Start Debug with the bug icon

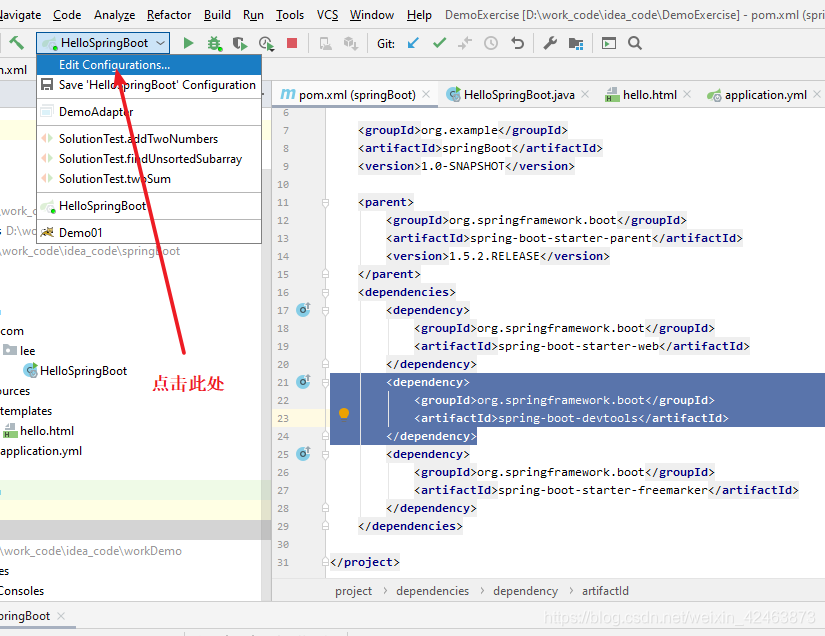tap(214, 43)
